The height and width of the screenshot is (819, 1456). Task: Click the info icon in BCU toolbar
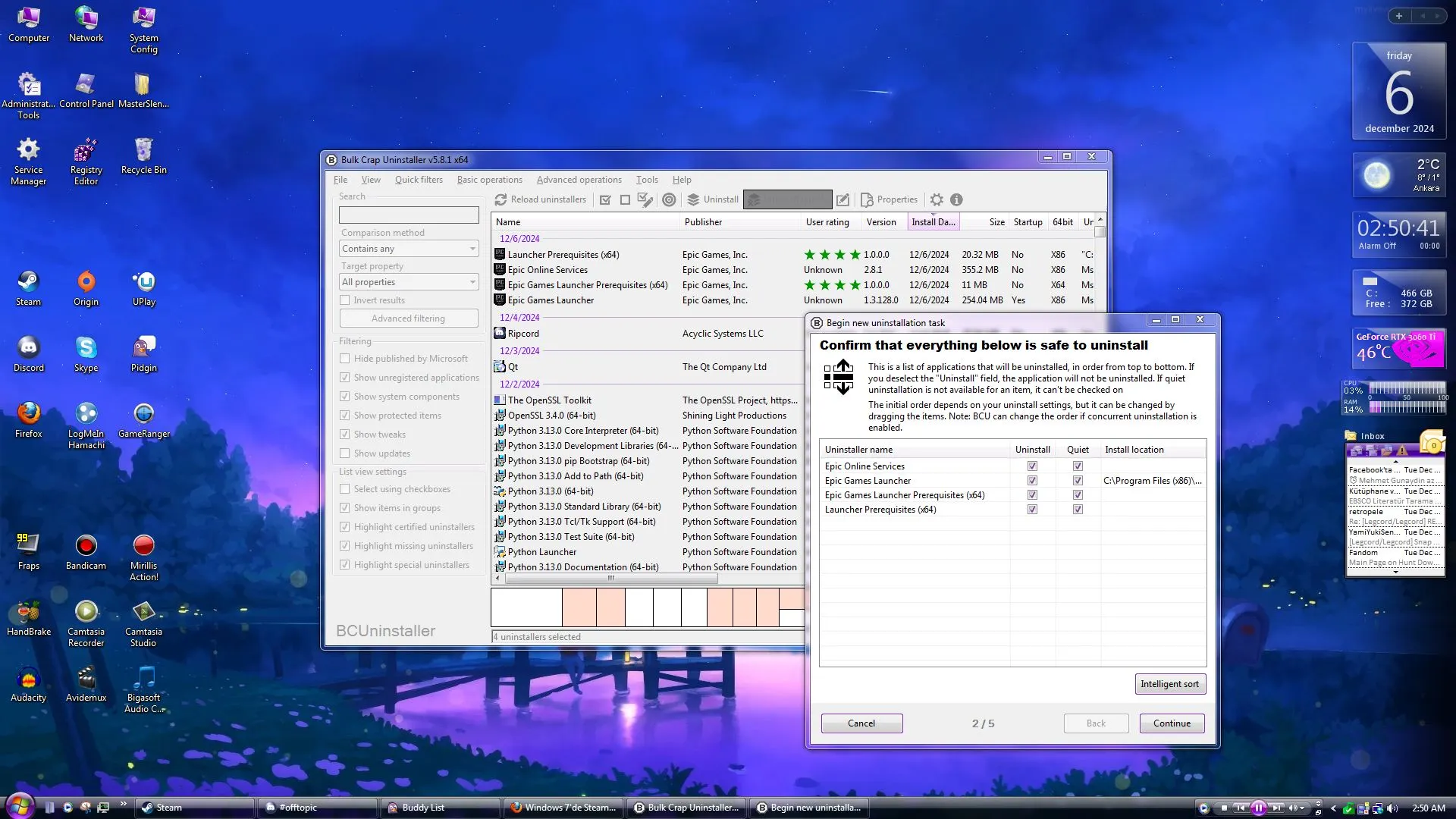pyautogui.click(x=956, y=200)
